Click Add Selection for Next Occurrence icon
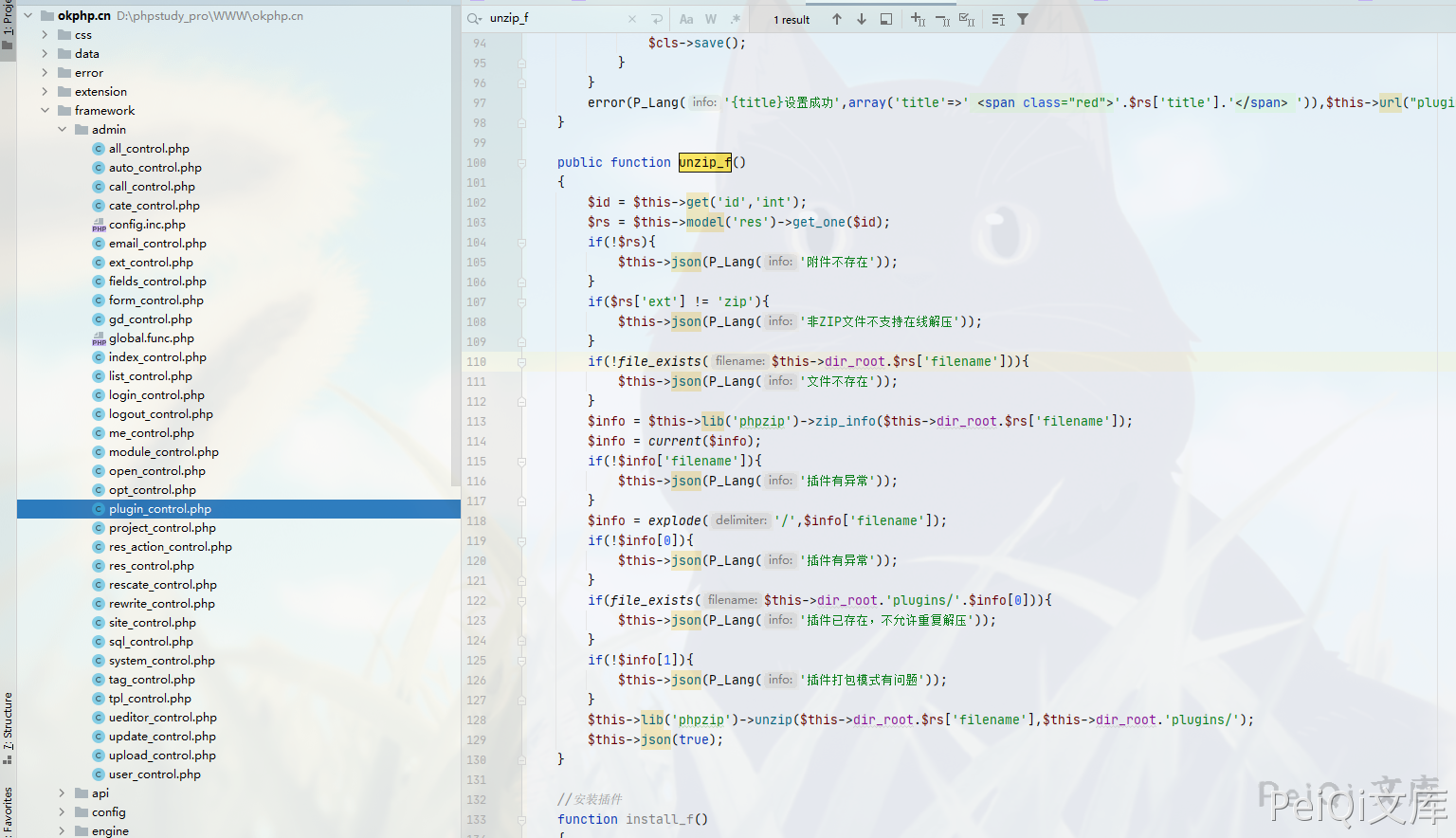The height and width of the screenshot is (838, 1456). point(918,19)
